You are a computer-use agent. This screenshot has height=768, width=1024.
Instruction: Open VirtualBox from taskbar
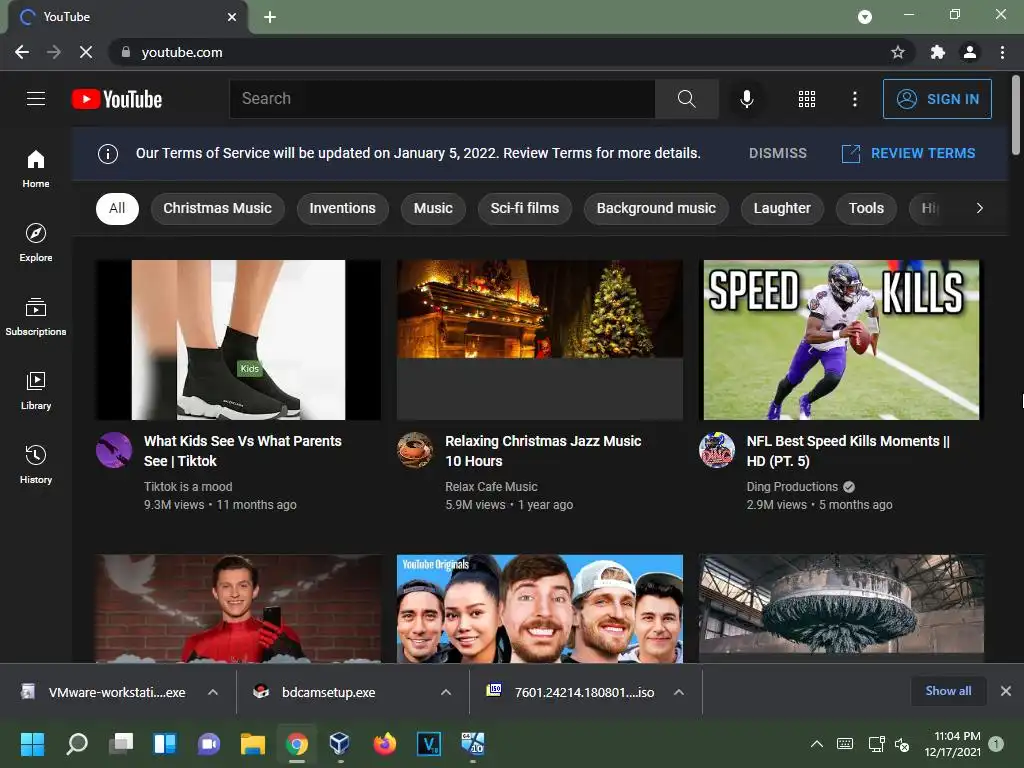(x=340, y=743)
